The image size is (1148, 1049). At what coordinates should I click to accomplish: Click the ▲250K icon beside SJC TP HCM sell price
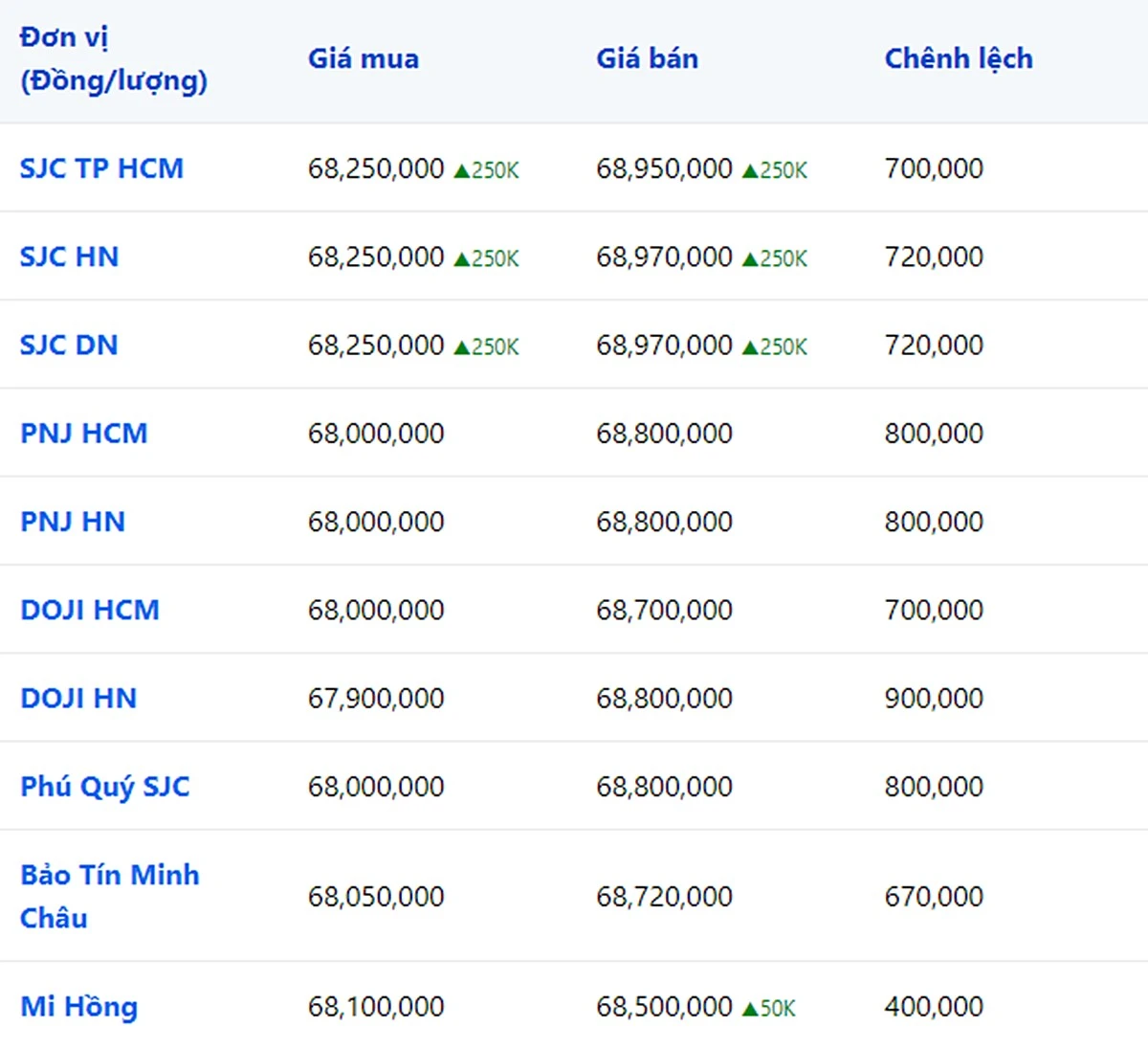(x=775, y=168)
